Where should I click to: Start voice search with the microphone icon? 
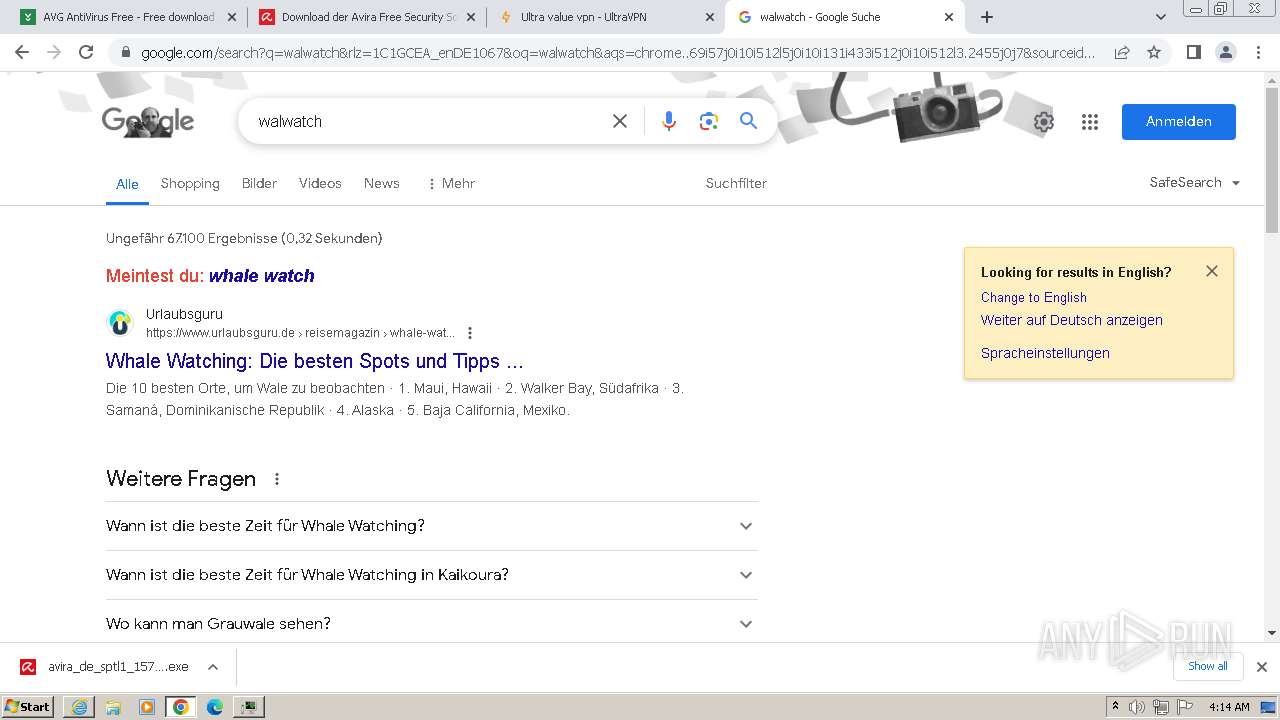click(x=669, y=121)
